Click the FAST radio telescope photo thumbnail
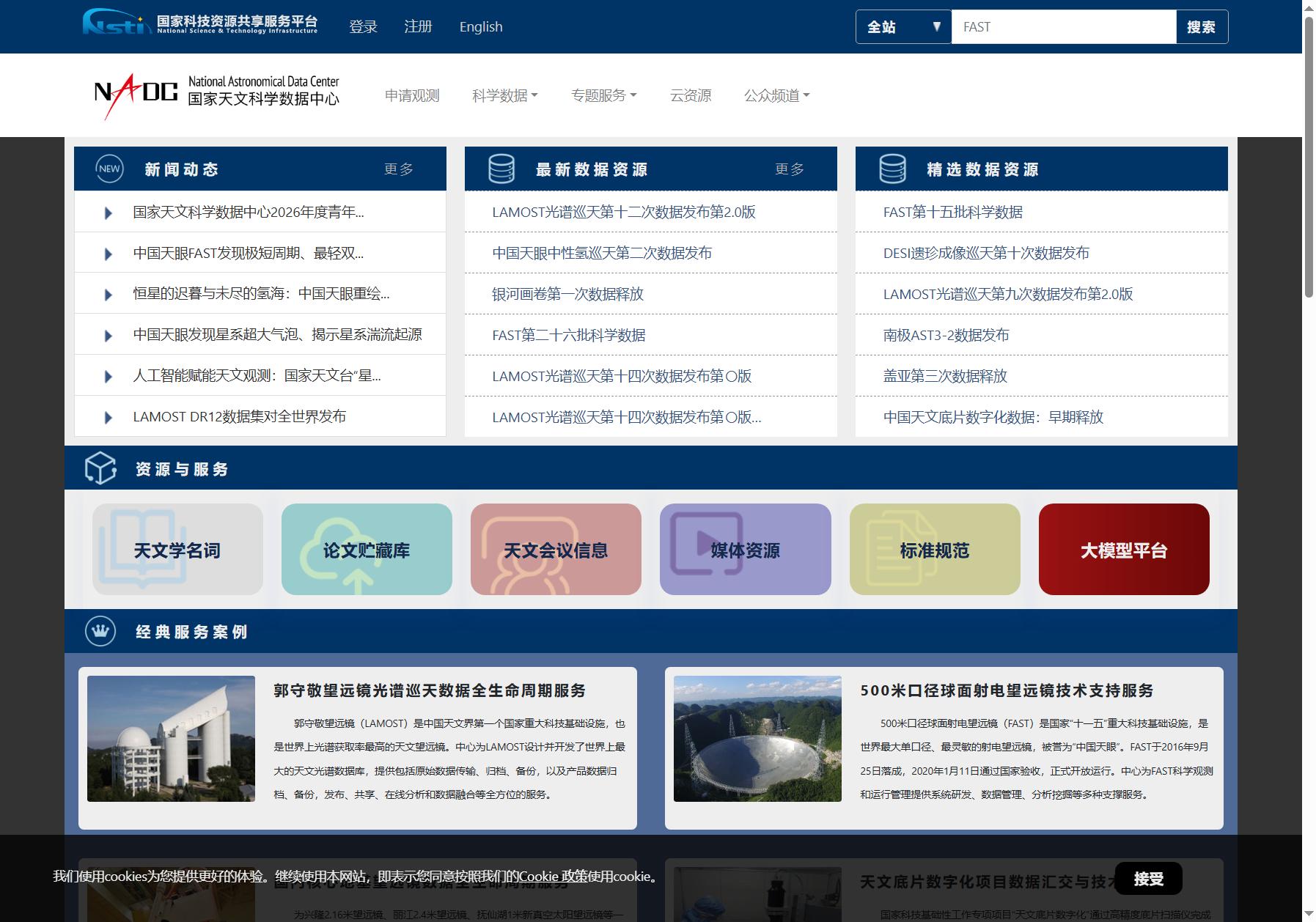Screen dimensions: 1316x922 [757, 738]
